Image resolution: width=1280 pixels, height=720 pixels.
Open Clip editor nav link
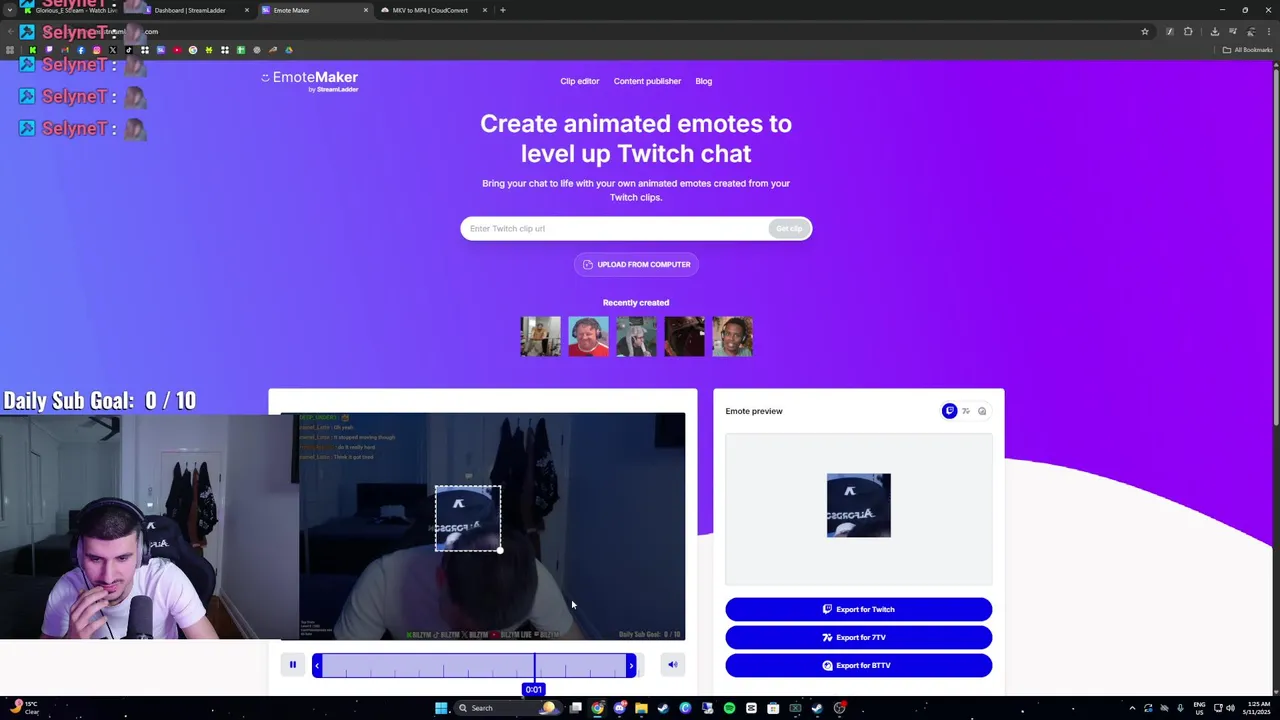pyautogui.click(x=580, y=81)
